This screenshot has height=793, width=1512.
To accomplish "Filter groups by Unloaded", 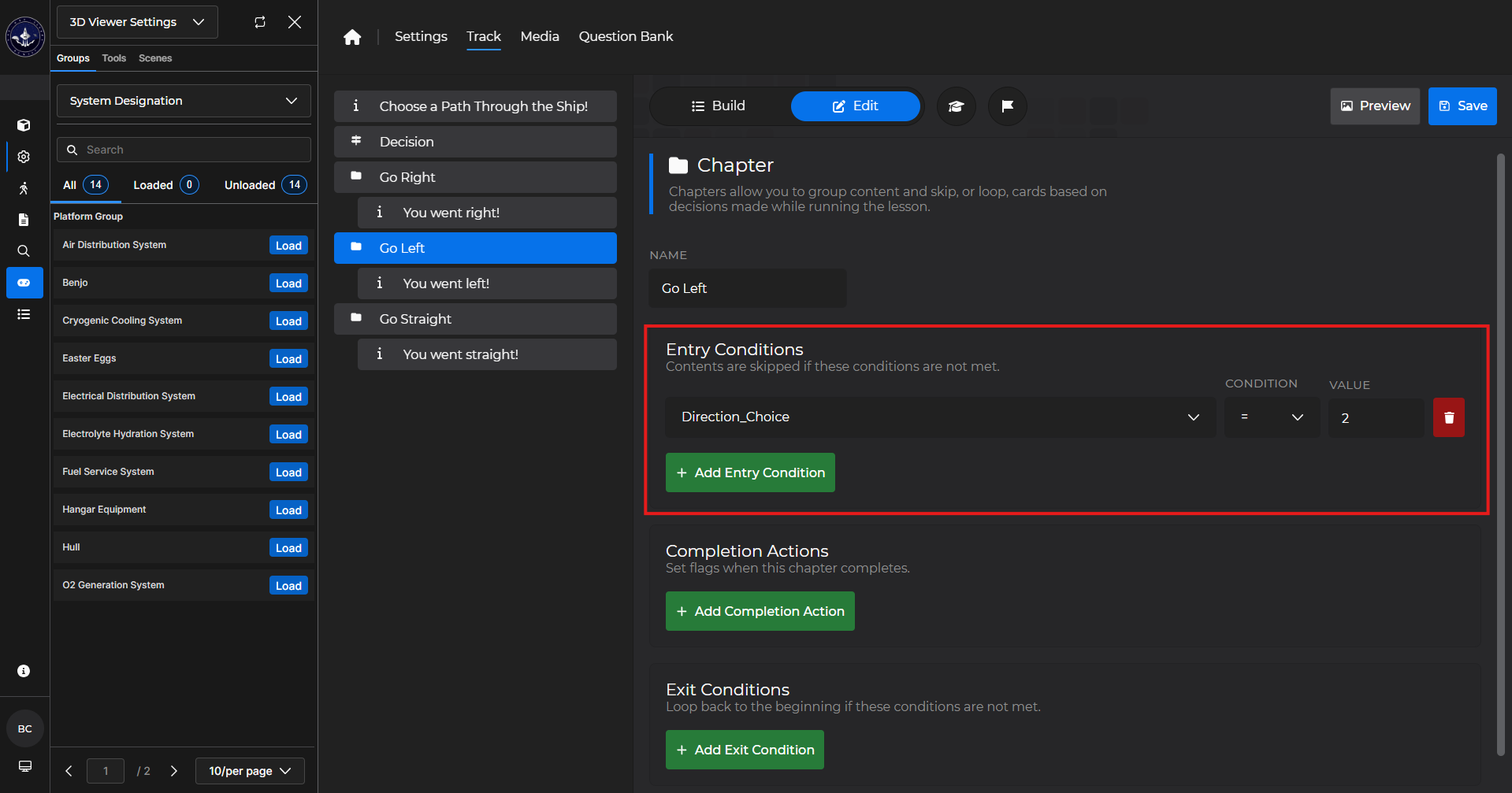I will coord(266,185).
